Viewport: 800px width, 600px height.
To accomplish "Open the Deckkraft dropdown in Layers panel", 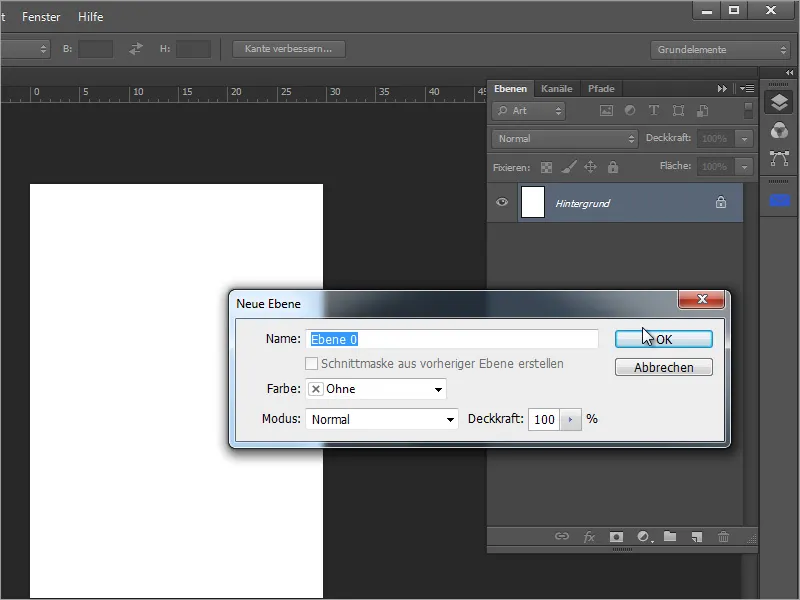I will 744,139.
